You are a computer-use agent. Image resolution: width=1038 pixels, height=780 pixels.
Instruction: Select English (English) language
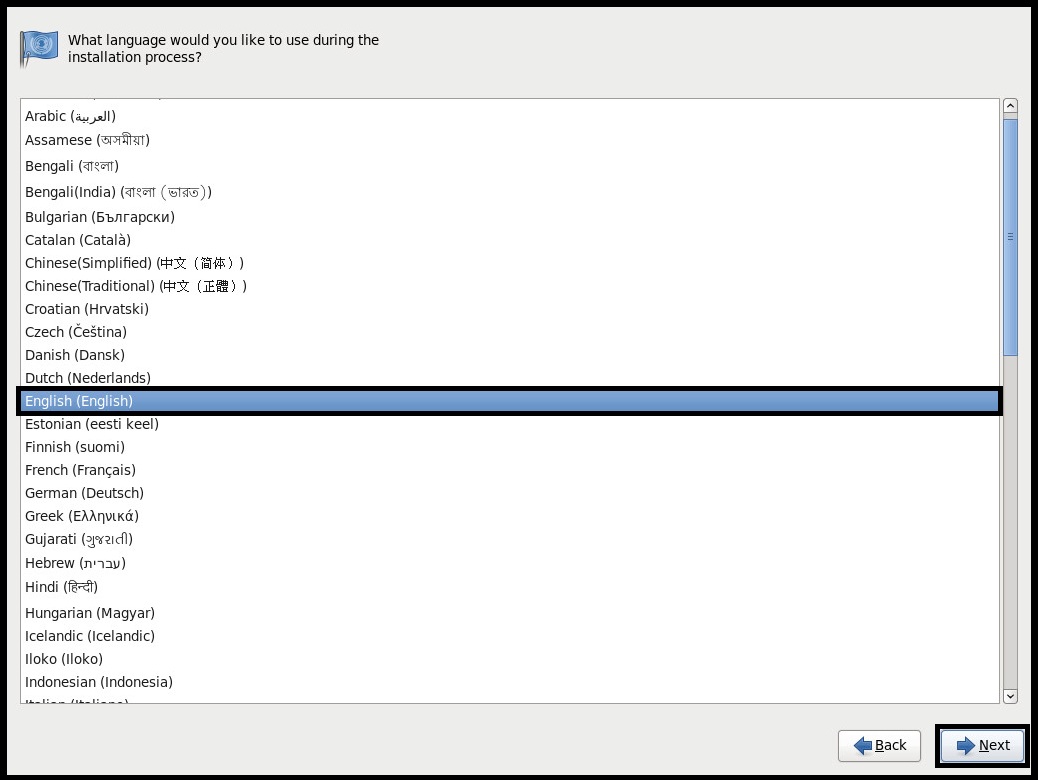coord(79,401)
